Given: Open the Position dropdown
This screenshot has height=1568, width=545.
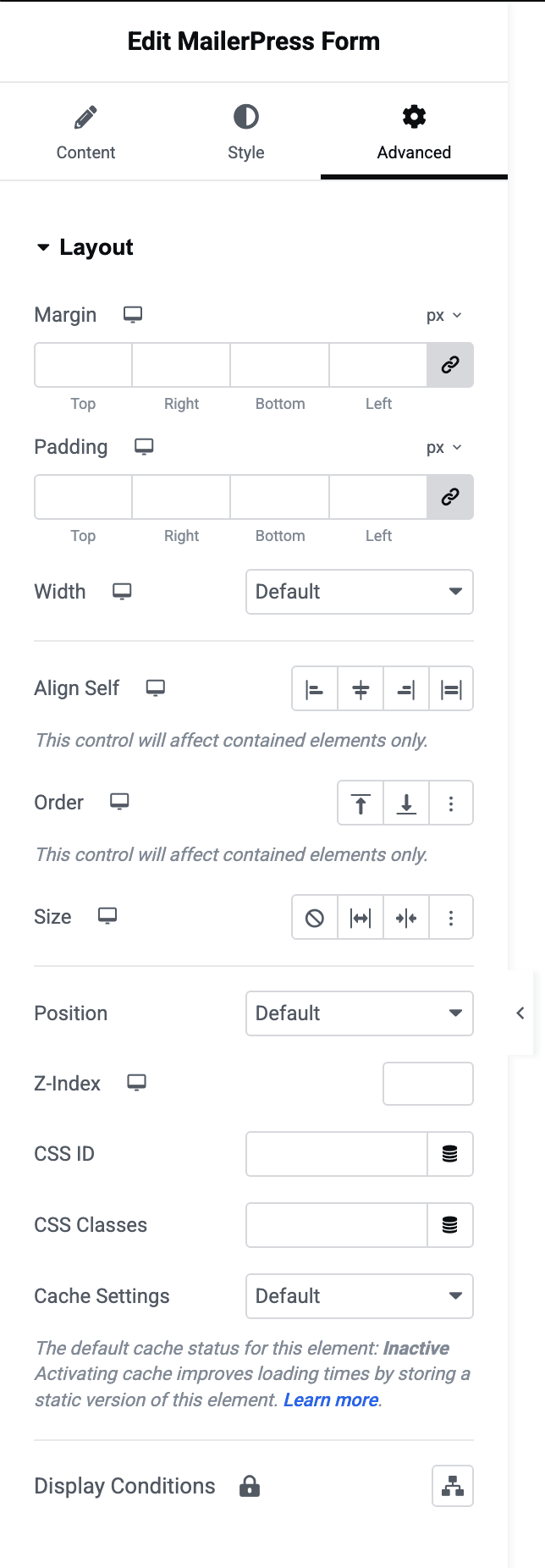Looking at the screenshot, I should (359, 1013).
